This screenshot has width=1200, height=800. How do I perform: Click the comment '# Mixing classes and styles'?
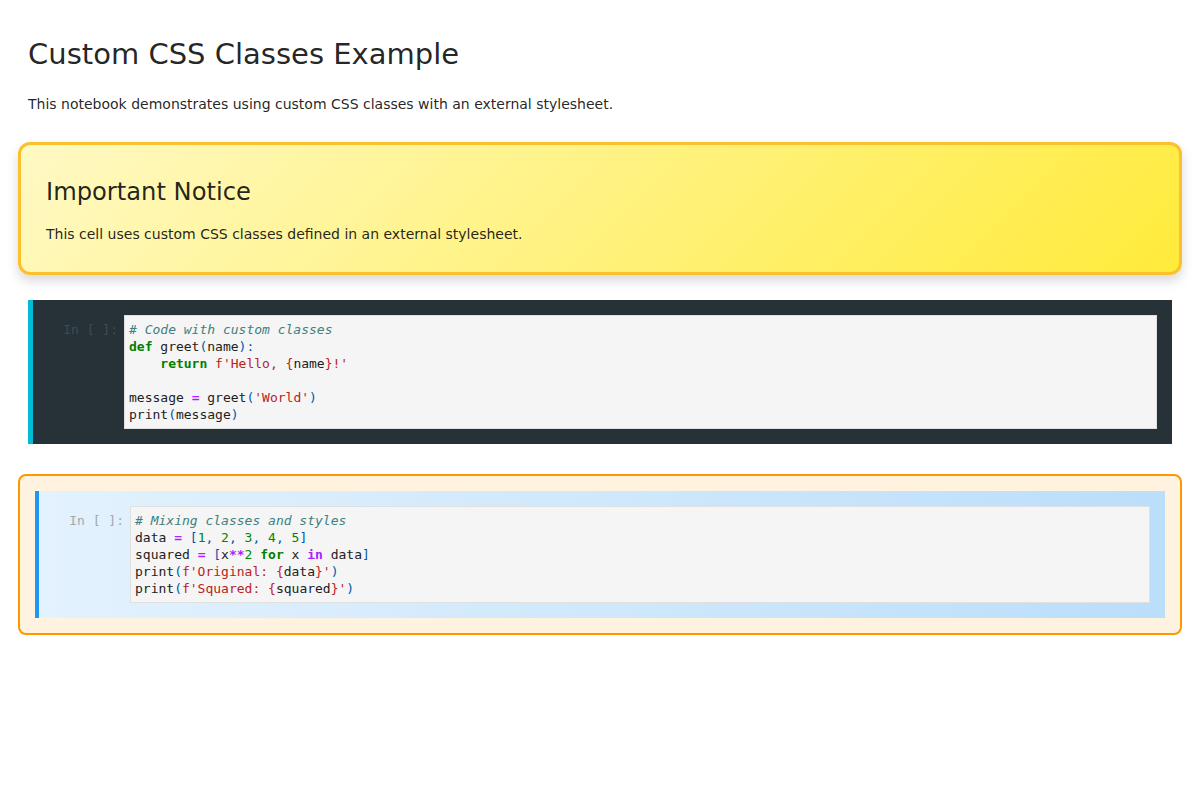pyautogui.click(x=239, y=520)
